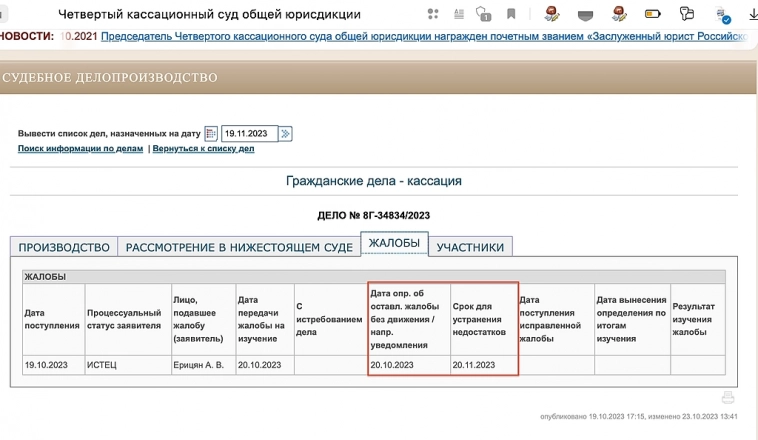Switch to the УЧАСТНИКИ tab
The width and height of the screenshot is (758, 440).
pos(471,247)
